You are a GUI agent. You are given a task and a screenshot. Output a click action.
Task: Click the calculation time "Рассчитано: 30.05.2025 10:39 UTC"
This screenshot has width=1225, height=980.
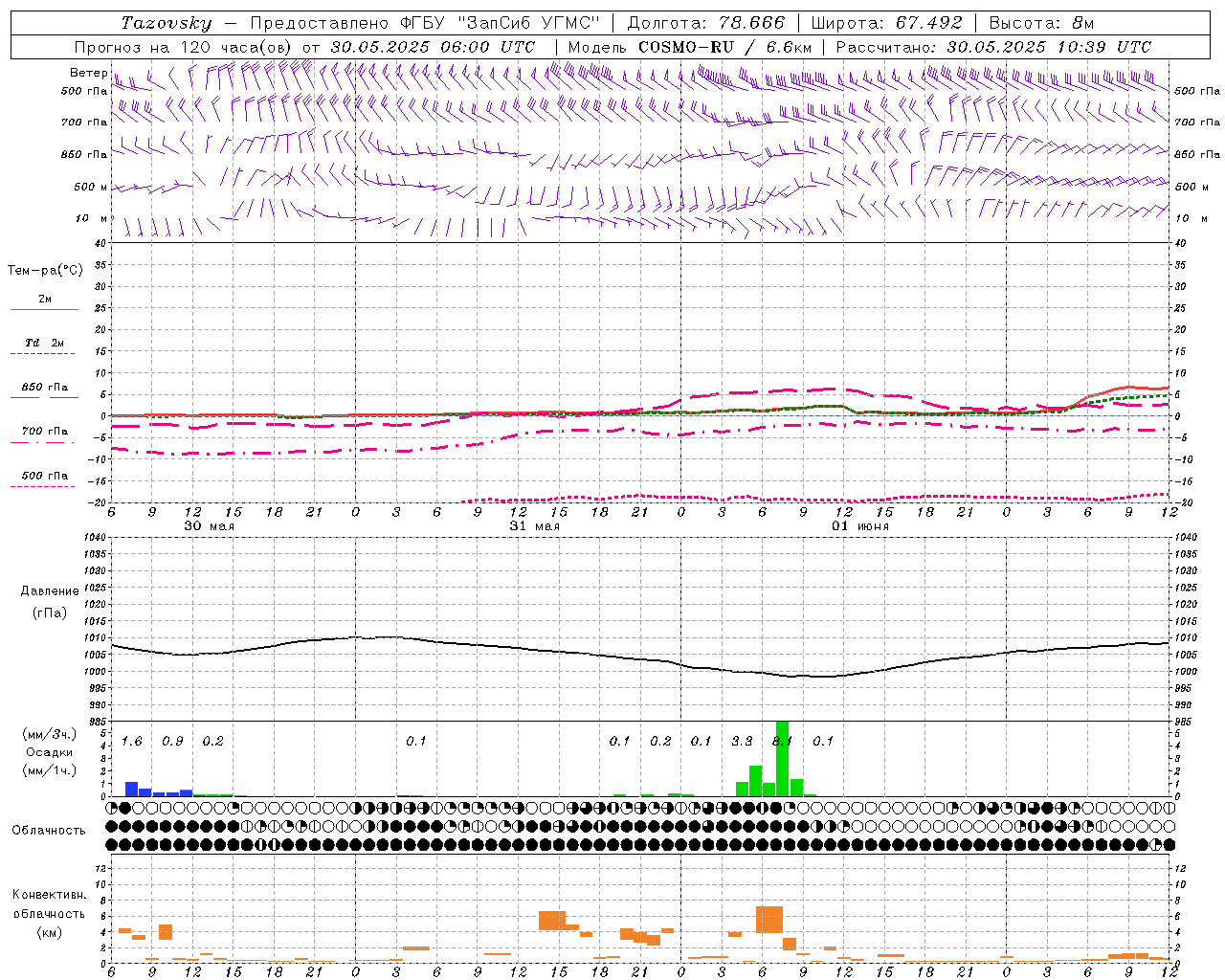[x=993, y=47]
